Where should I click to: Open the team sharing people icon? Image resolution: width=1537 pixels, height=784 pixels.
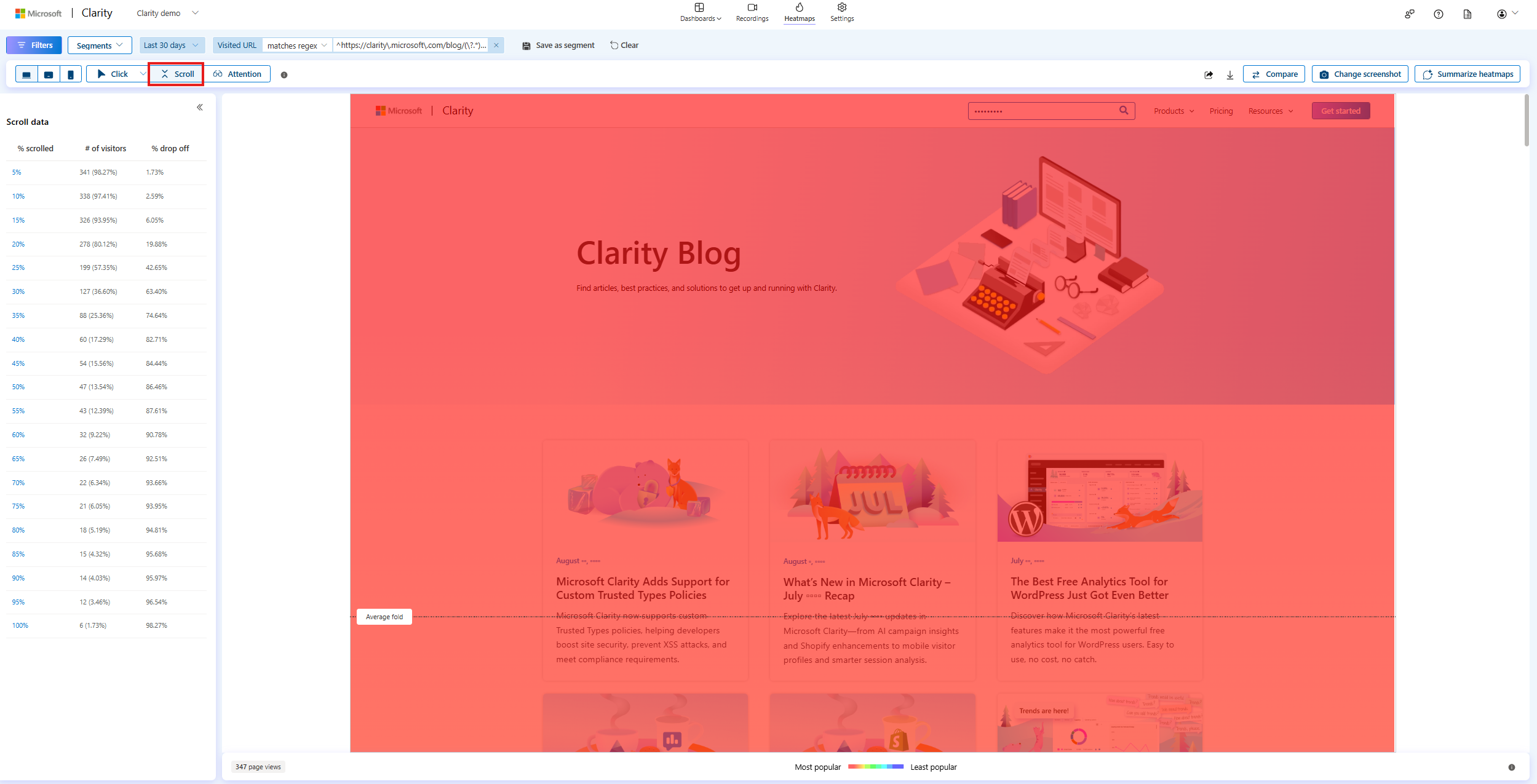(1409, 14)
